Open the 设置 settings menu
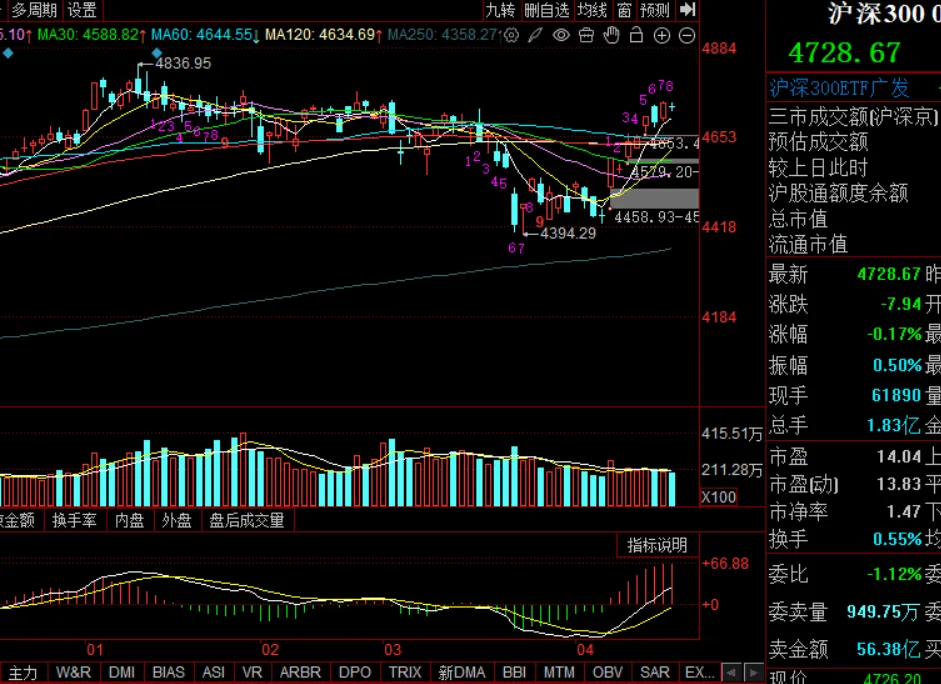The width and height of the screenshot is (941, 684). point(82,10)
